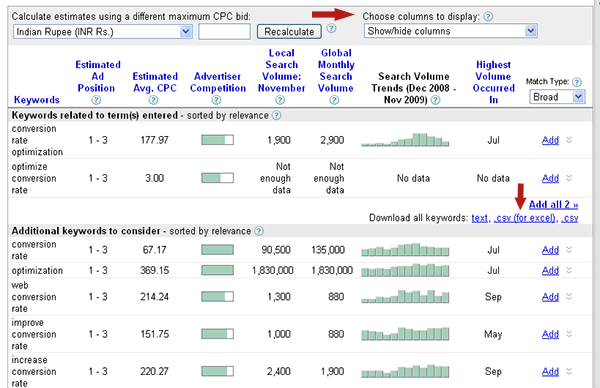Expand options arrow for increase conversion rate row

pyautogui.click(x=569, y=371)
